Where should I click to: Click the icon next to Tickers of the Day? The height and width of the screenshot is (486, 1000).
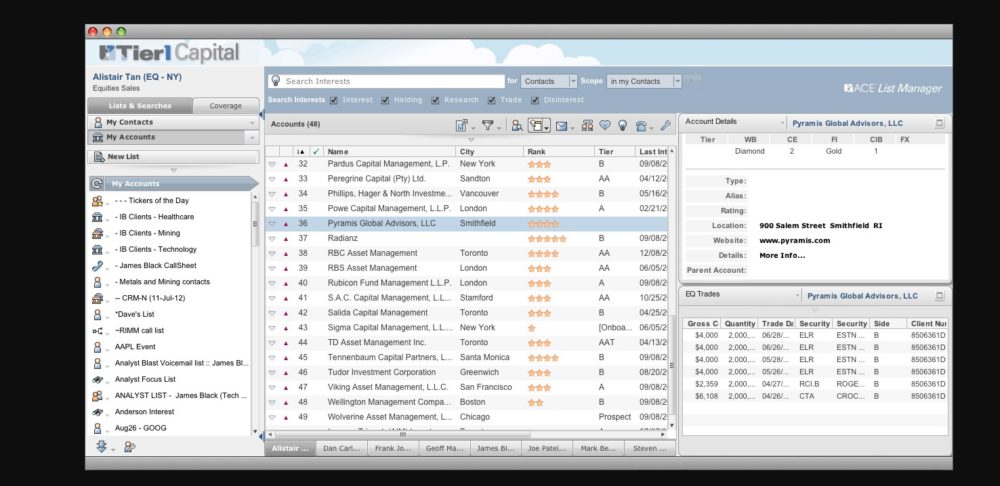[97, 201]
